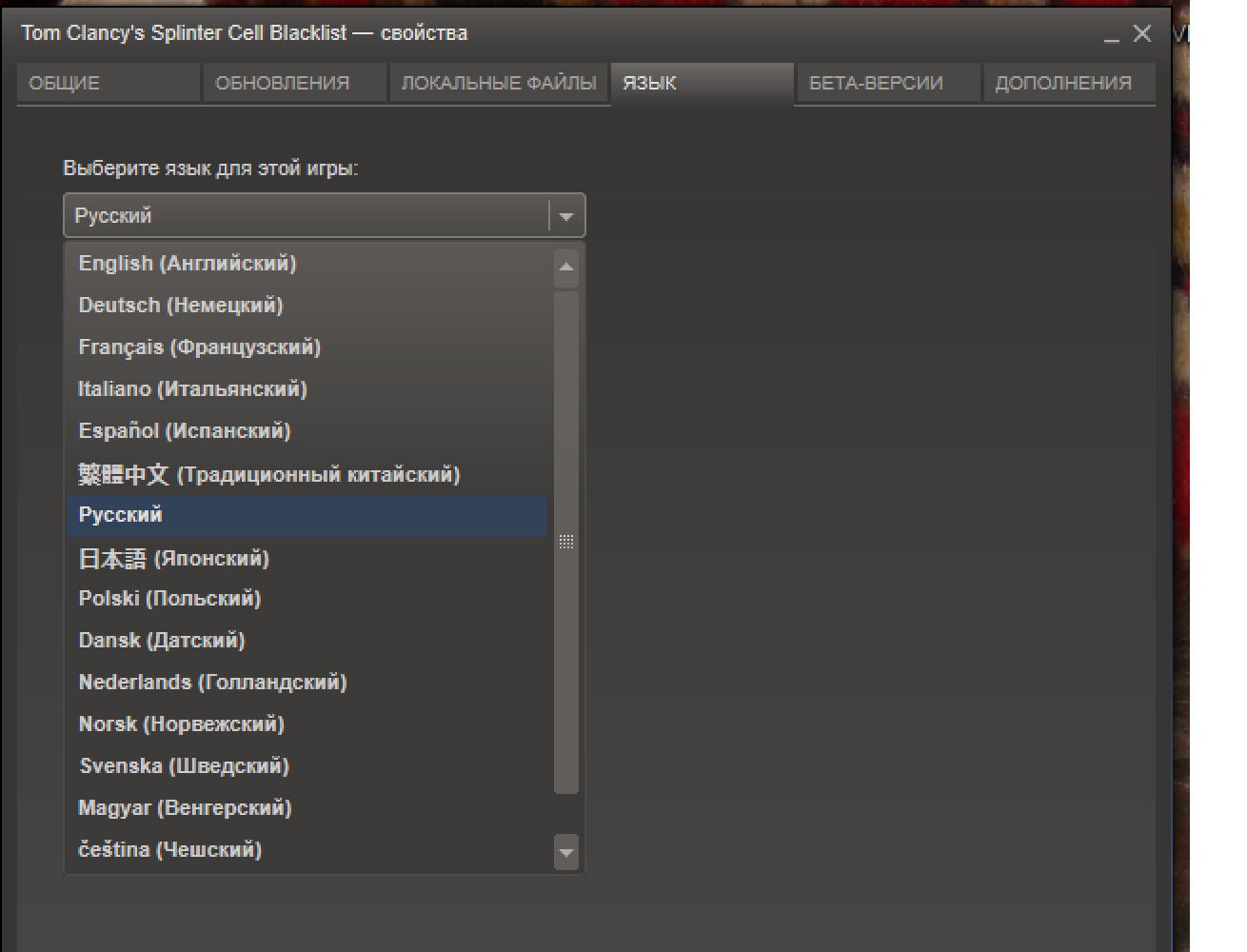Open the ДОПОЛНЕНИЯ tab
The width and height of the screenshot is (1247, 952).
pos(1069,83)
